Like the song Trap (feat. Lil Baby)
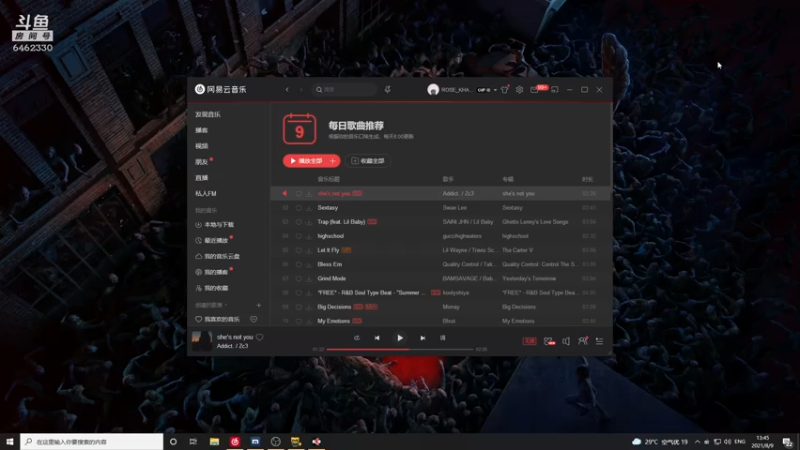The image size is (800, 450). (298, 222)
